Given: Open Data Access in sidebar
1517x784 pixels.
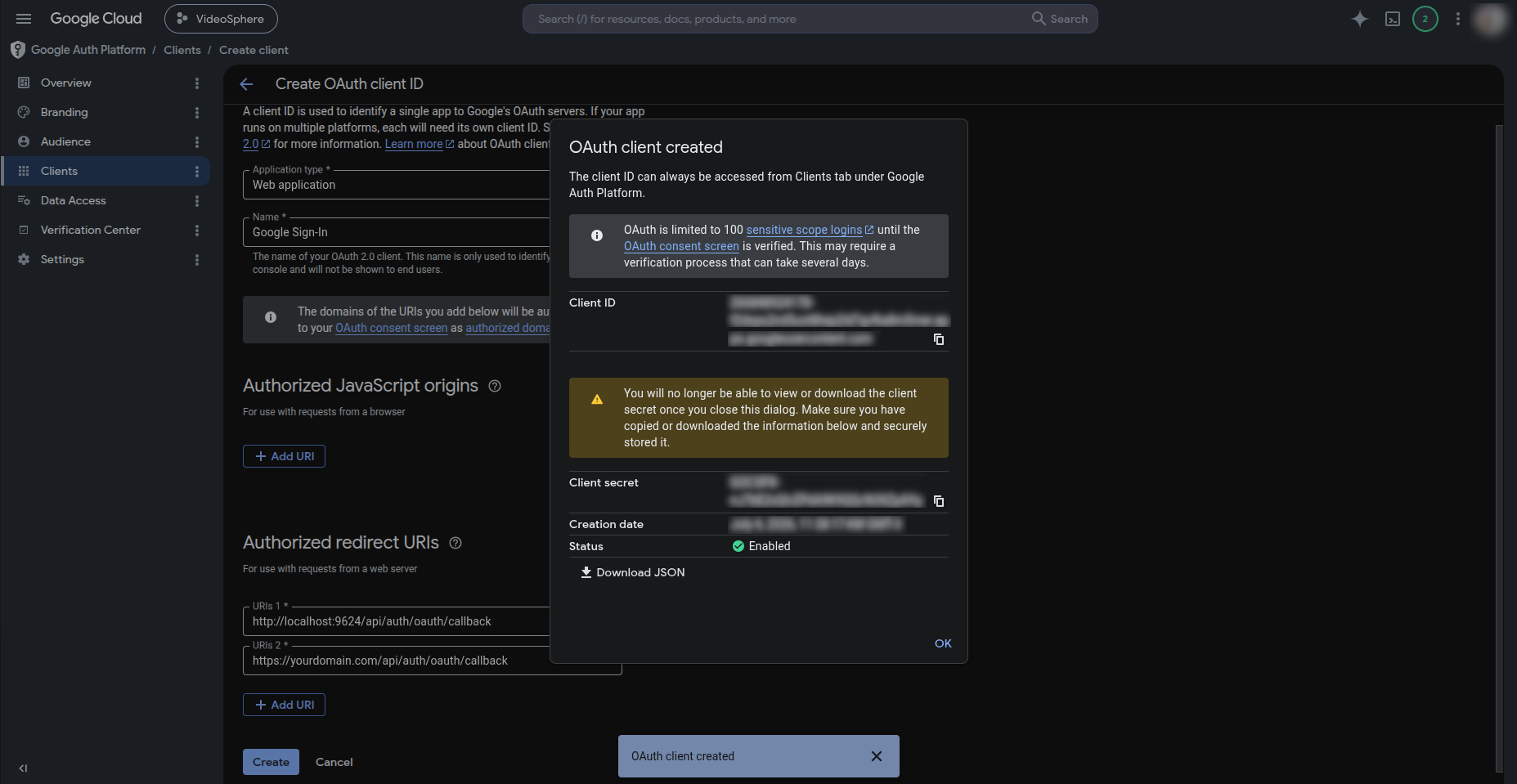Looking at the screenshot, I should click(73, 200).
